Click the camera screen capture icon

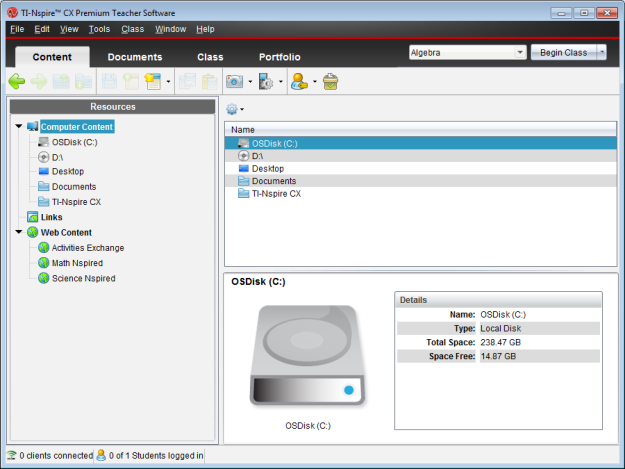[235, 81]
